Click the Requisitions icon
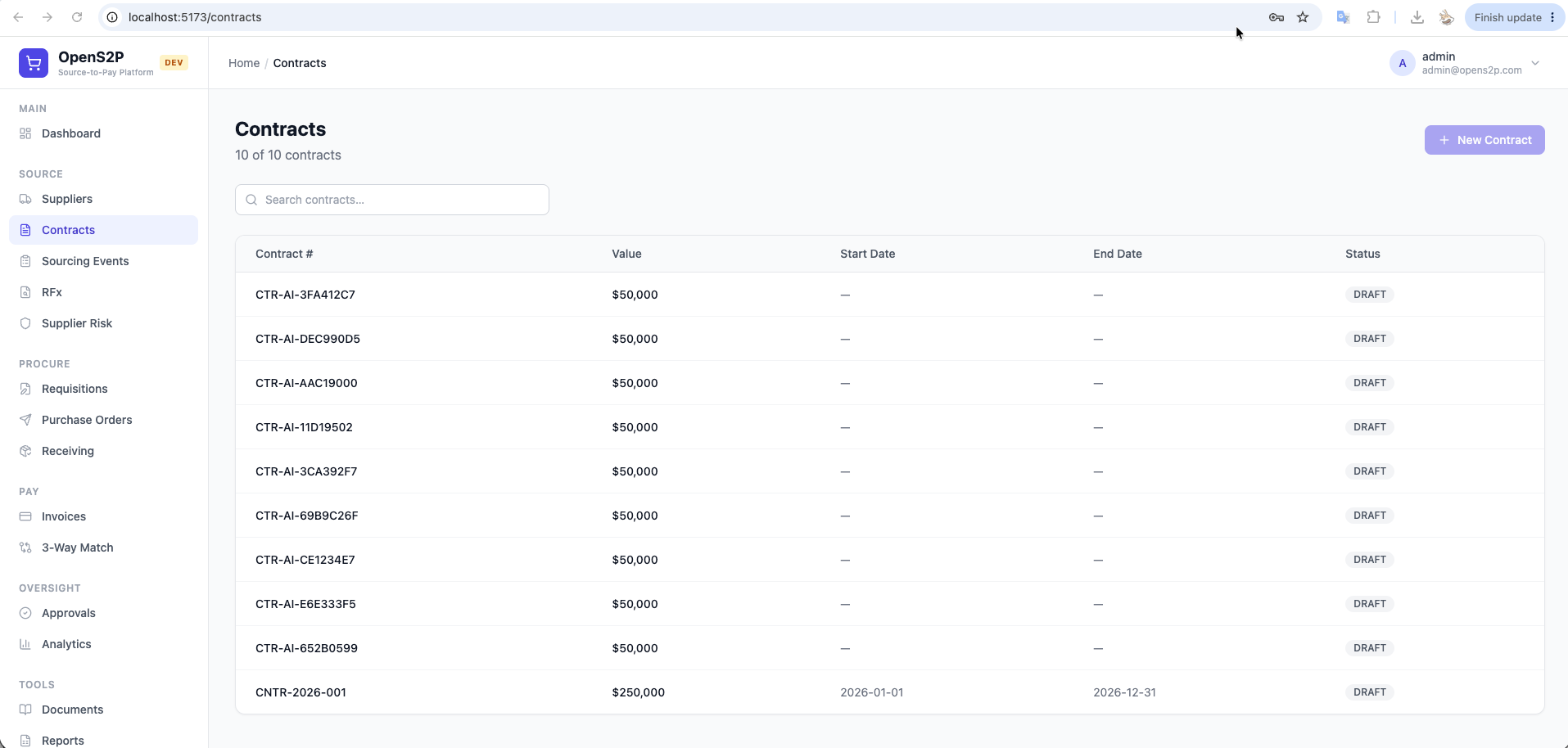The width and height of the screenshot is (1568, 748). 25,389
